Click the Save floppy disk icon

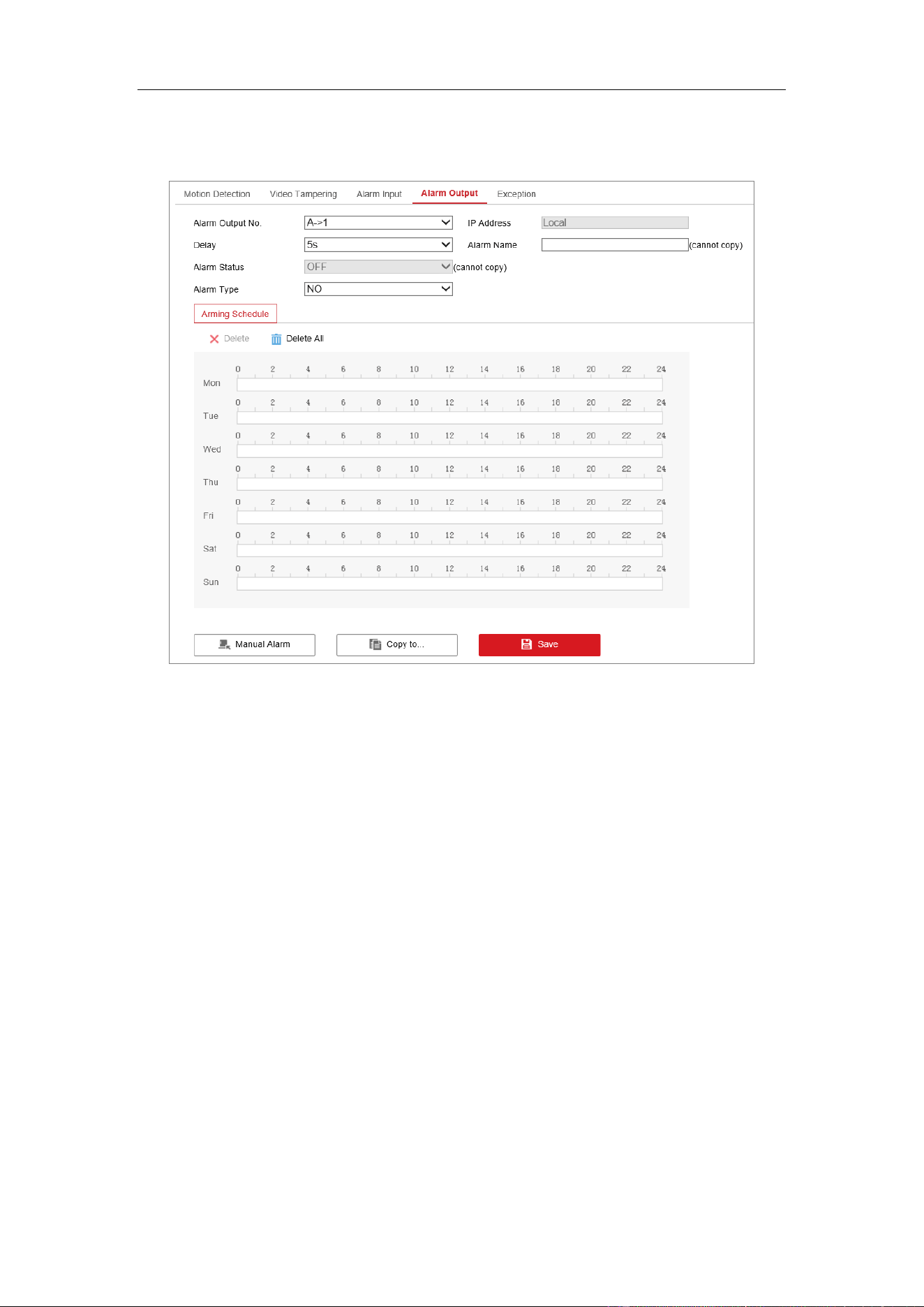[526, 644]
